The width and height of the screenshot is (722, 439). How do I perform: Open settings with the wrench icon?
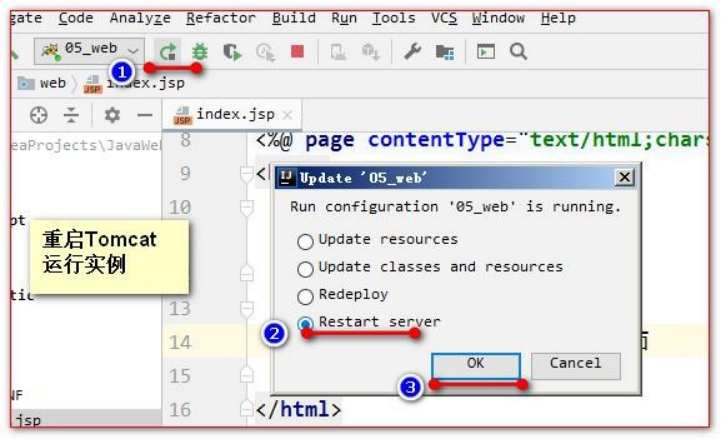413,52
